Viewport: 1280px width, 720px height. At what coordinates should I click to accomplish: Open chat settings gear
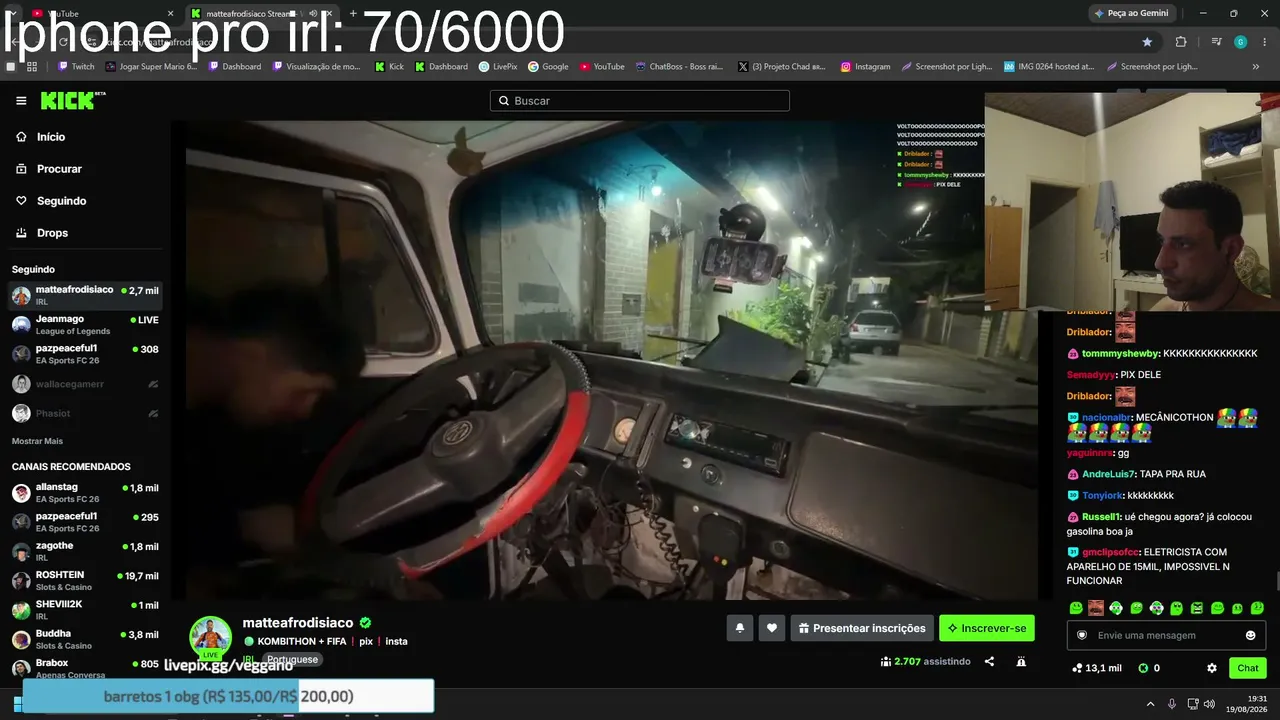[1212, 668]
